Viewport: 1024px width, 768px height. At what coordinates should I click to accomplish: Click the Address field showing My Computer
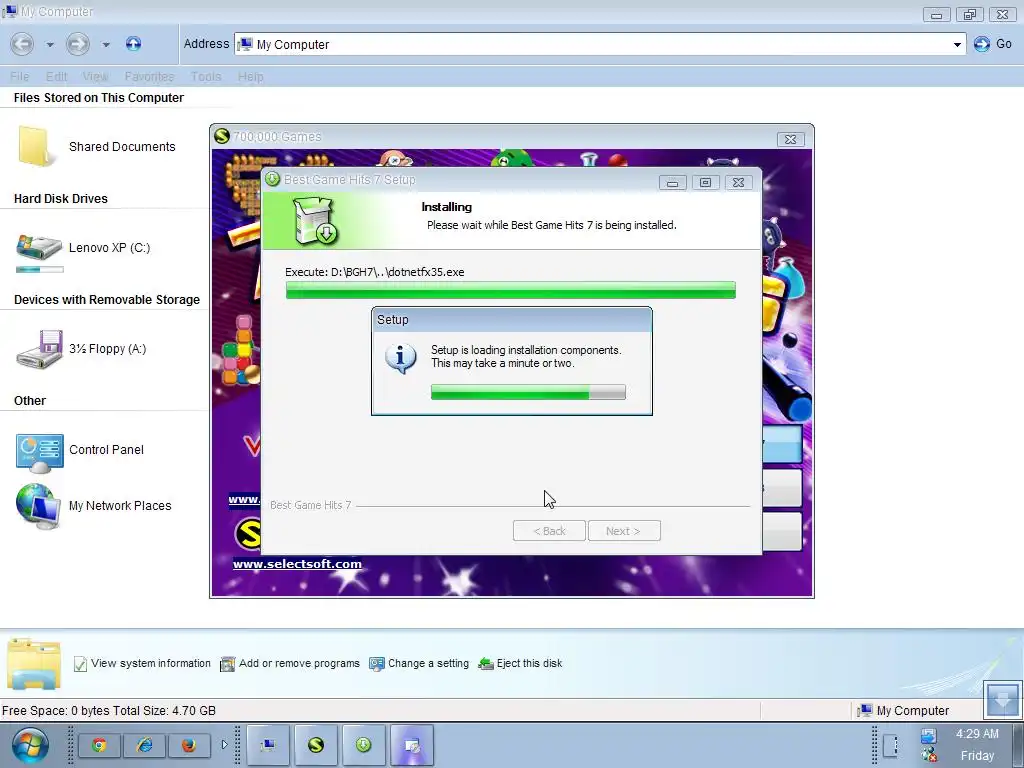(x=600, y=44)
